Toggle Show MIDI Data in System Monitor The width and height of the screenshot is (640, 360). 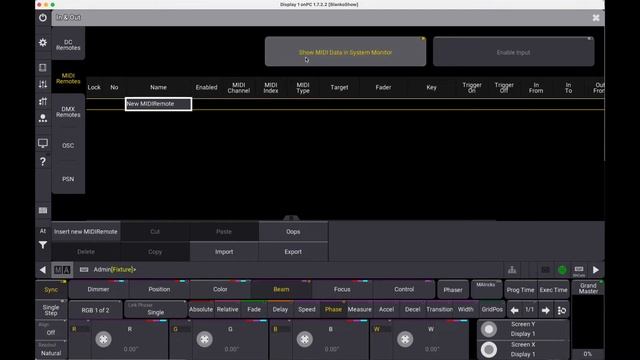345,52
